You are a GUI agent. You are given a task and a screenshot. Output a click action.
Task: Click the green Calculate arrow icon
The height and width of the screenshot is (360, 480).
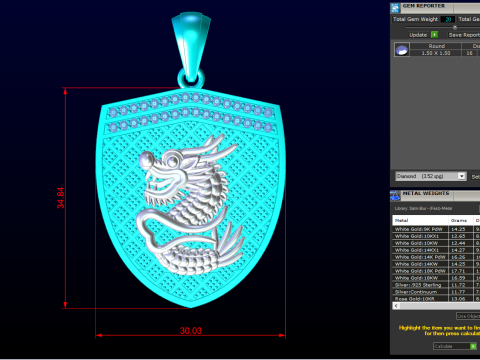473,346
